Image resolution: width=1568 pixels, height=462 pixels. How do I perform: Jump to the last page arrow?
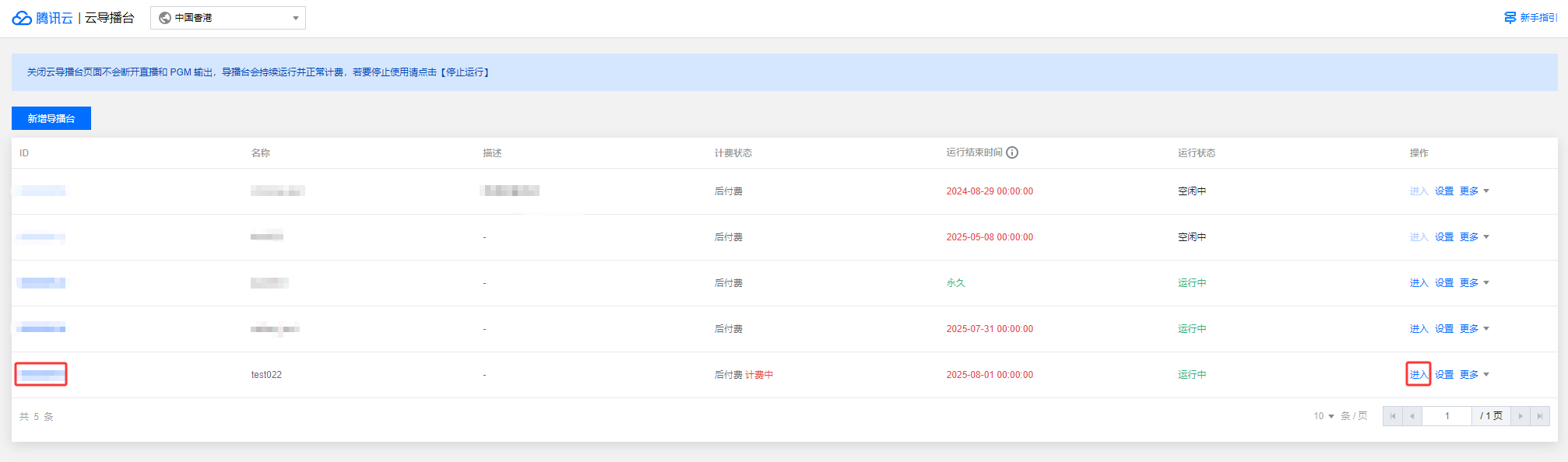click(x=1540, y=416)
